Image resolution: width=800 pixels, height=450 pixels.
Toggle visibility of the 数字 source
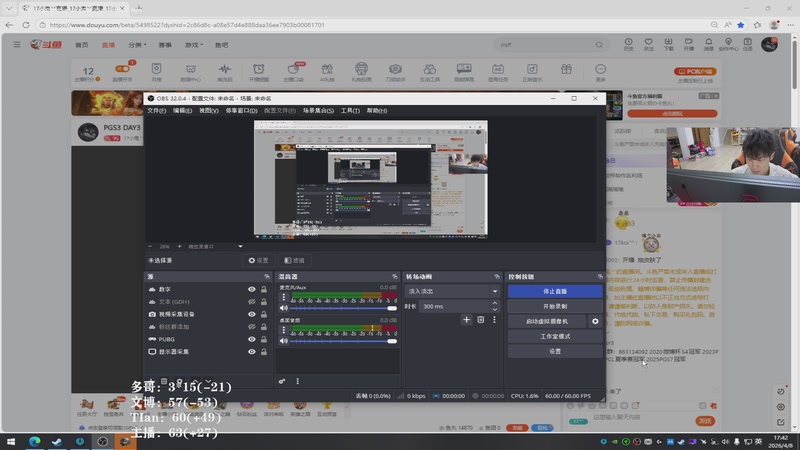[x=252, y=289]
